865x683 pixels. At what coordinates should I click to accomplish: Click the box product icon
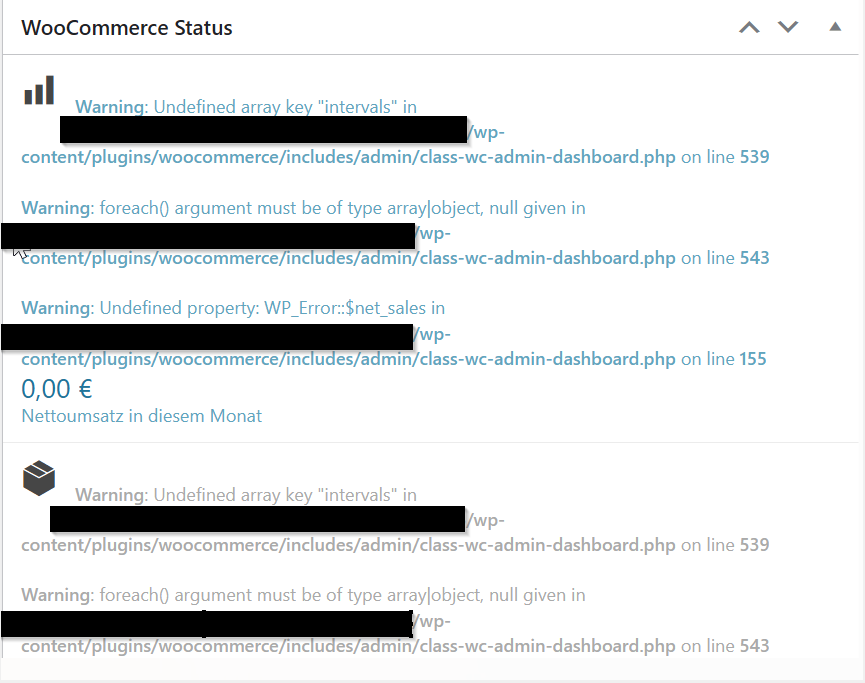click(39, 478)
